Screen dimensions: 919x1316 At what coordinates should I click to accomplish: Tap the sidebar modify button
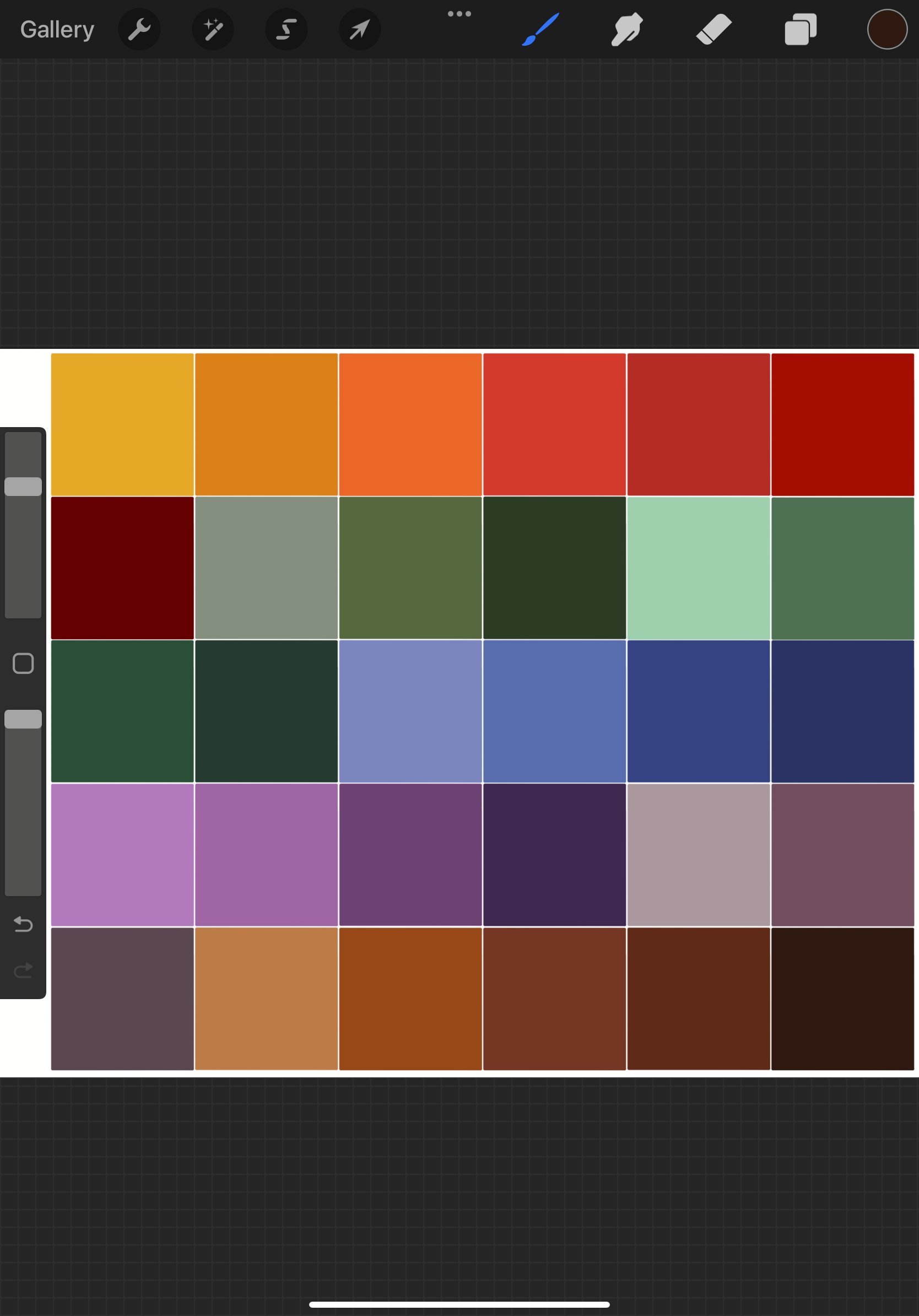23,662
